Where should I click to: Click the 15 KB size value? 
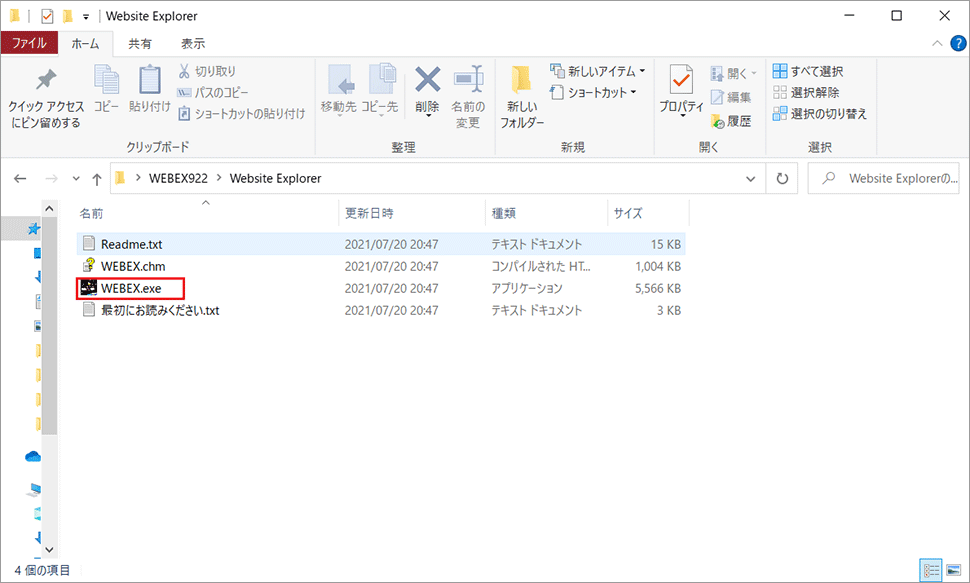666,244
